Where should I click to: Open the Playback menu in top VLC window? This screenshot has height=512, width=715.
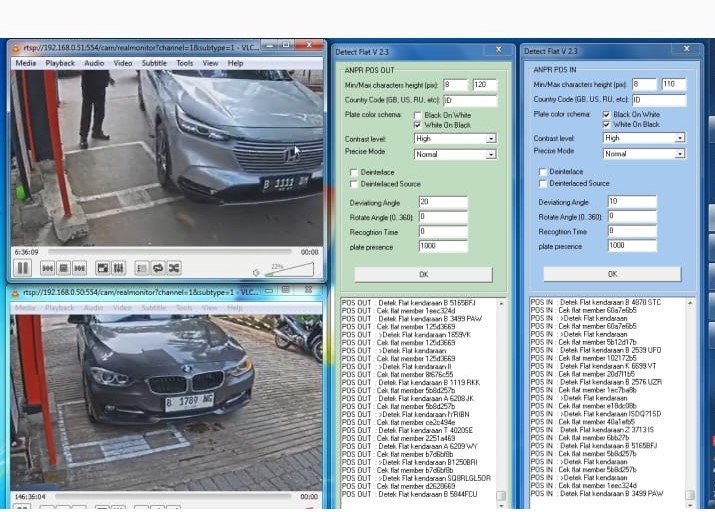coord(60,63)
